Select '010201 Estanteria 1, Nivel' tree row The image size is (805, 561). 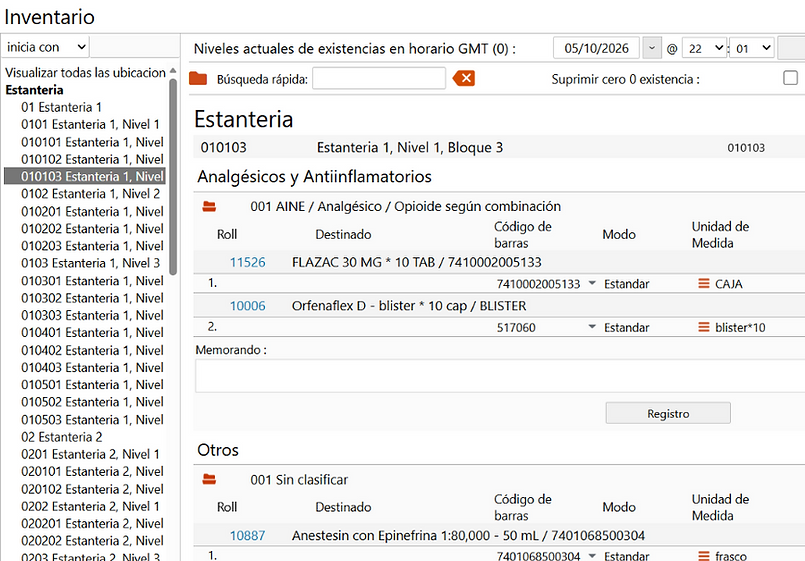[x=92, y=211]
